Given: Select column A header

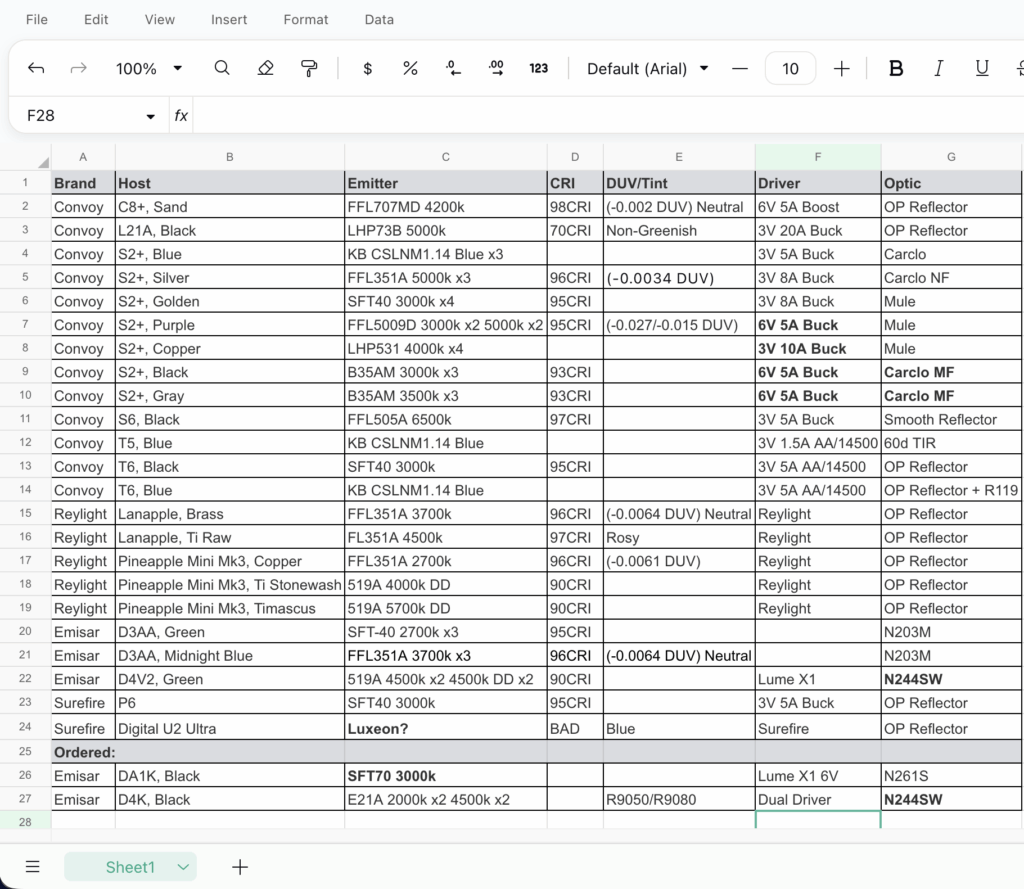Looking at the screenshot, I should (83, 157).
